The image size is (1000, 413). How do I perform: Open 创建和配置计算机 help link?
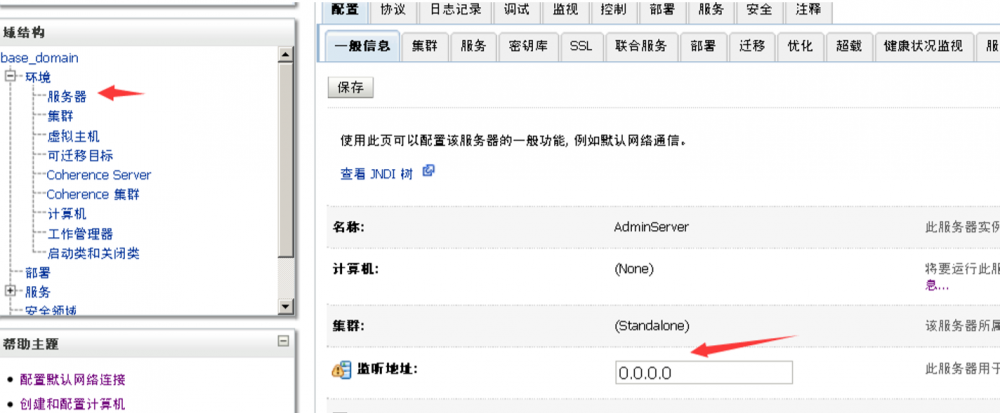[x=73, y=404]
